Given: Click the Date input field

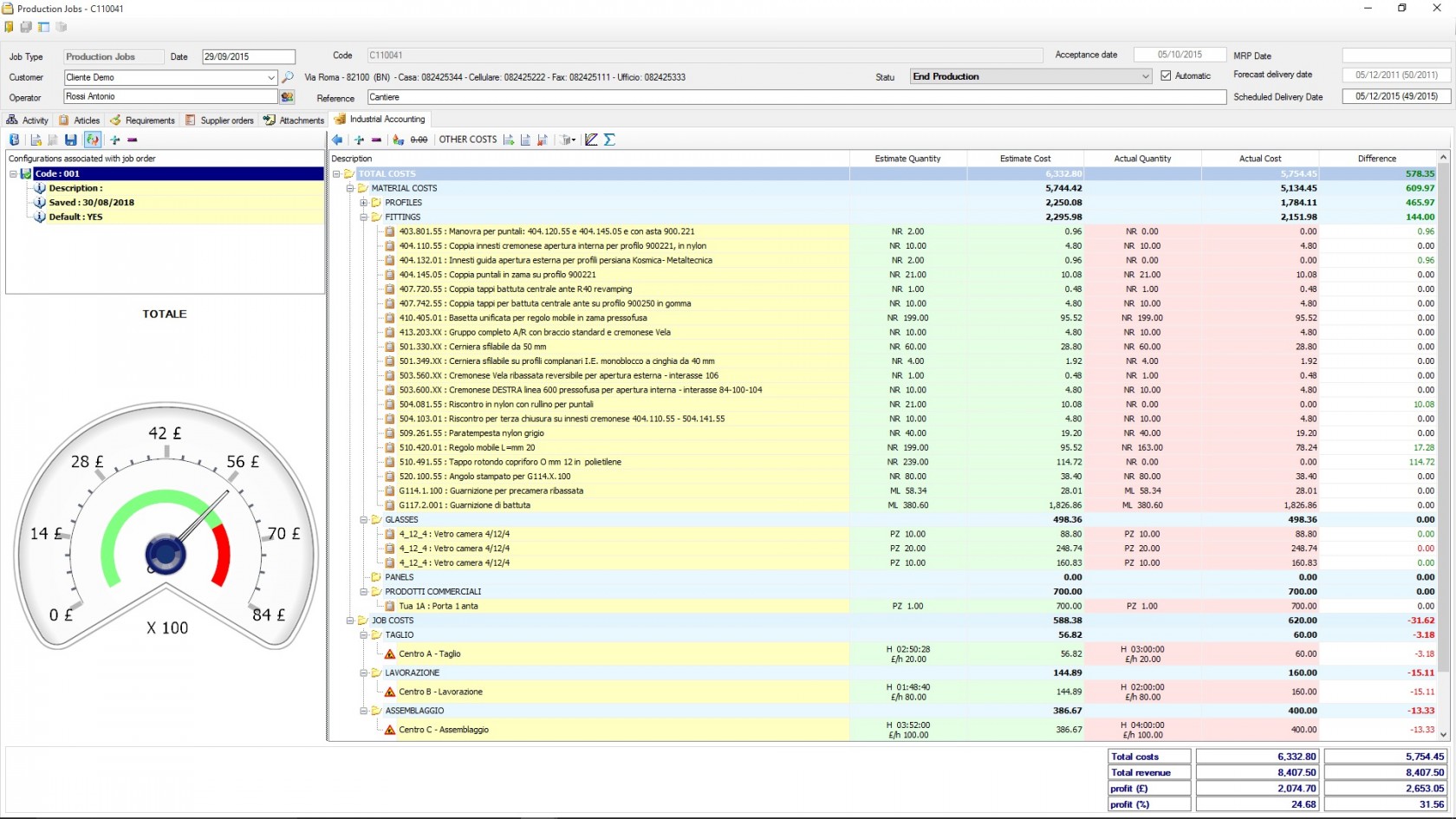Looking at the screenshot, I should pyautogui.click(x=249, y=56).
